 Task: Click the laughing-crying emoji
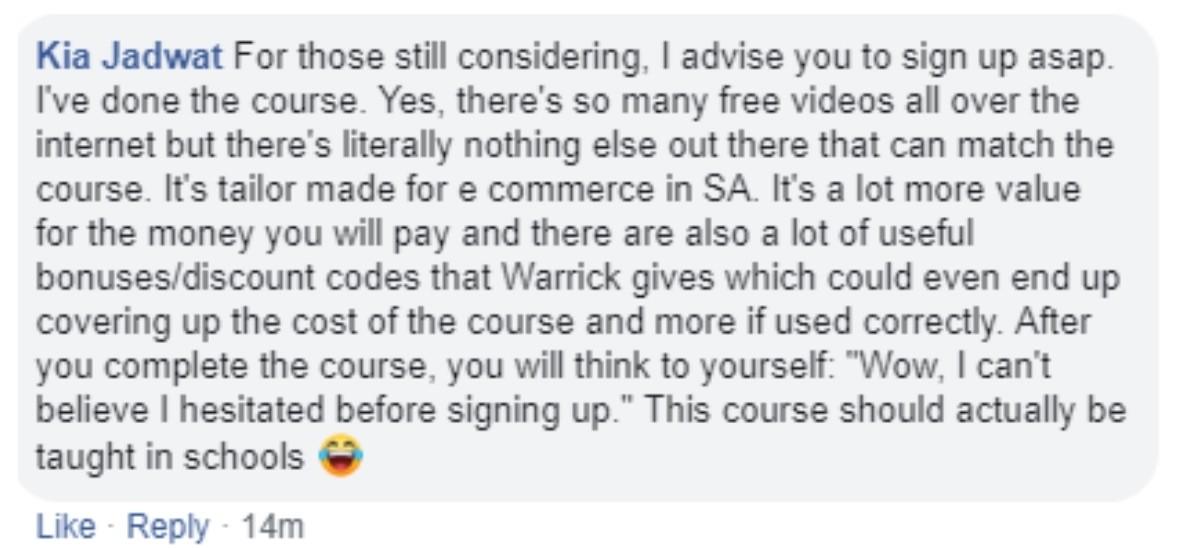[341, 457]
